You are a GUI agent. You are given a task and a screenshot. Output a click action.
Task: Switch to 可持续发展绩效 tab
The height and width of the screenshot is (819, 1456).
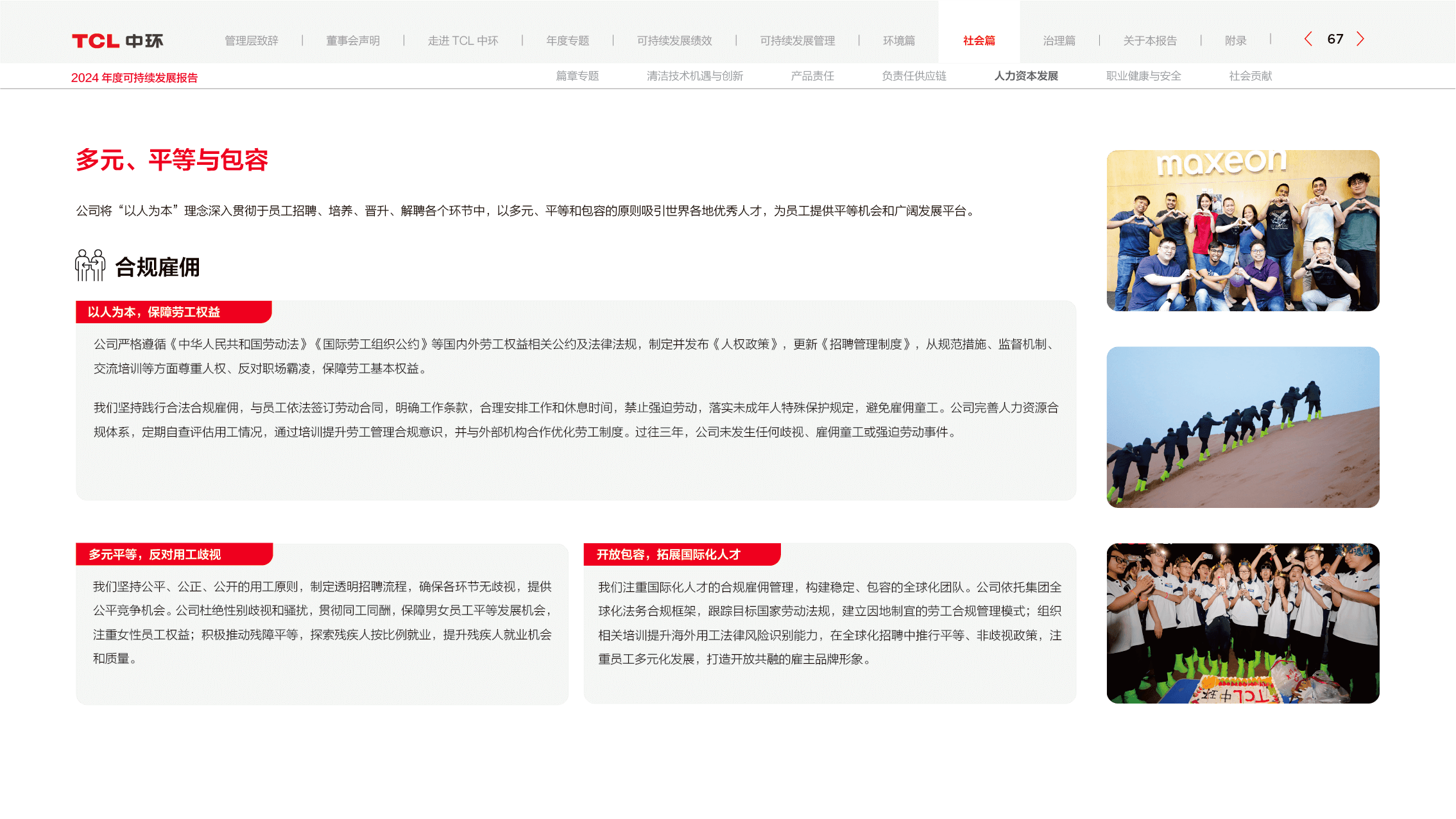[x=674, y=41]
